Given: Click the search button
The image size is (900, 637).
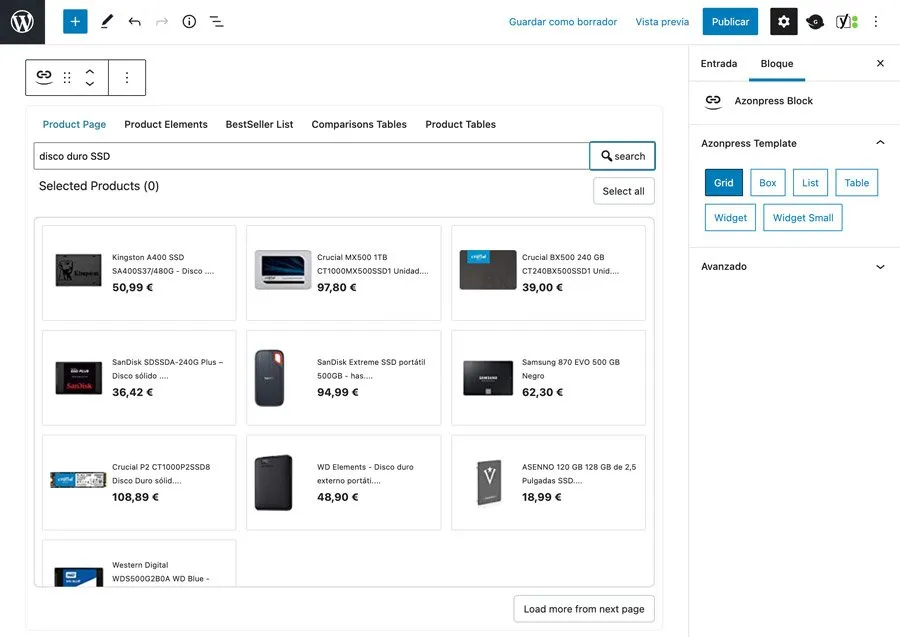Looking at the screenshot, I should point(622,156).
